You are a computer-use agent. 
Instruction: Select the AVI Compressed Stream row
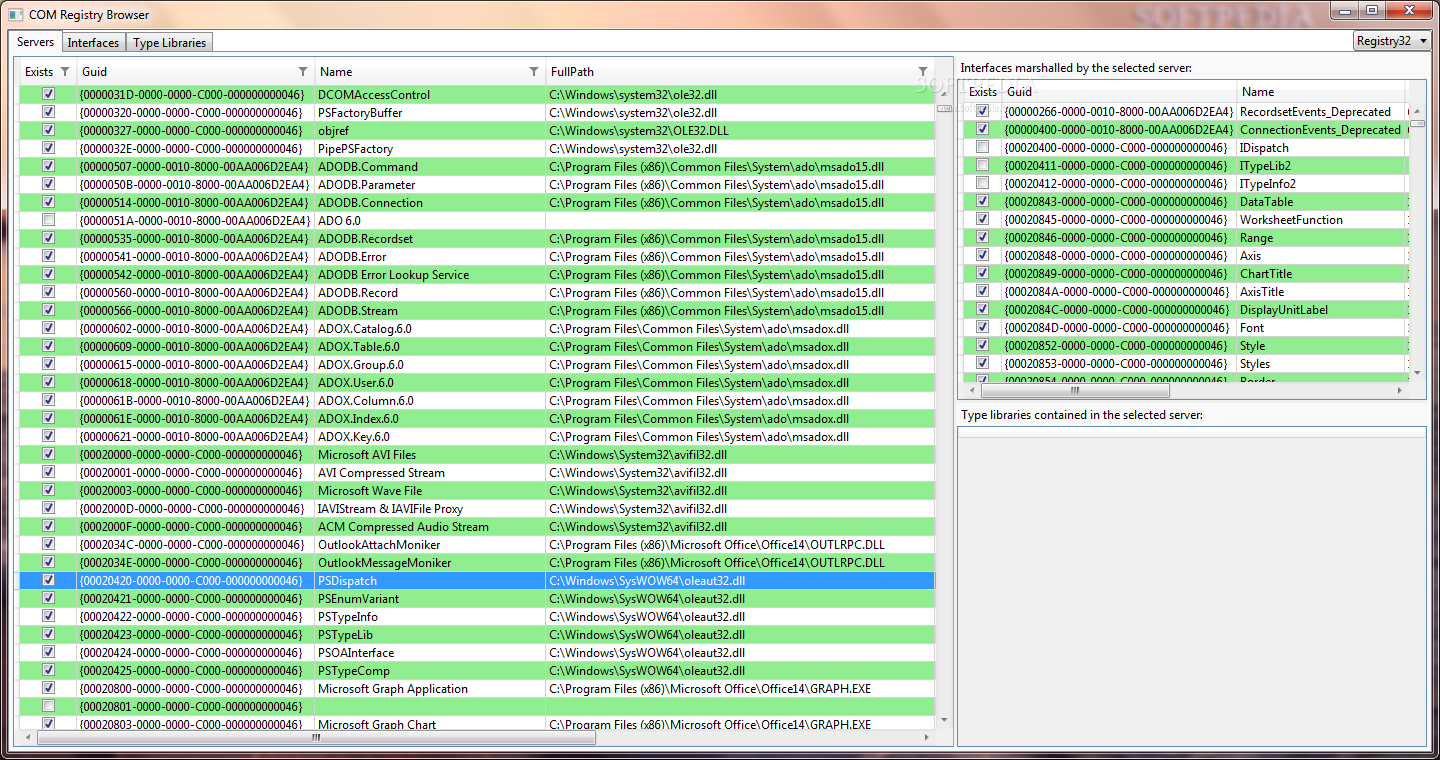[x=477, y=472]
